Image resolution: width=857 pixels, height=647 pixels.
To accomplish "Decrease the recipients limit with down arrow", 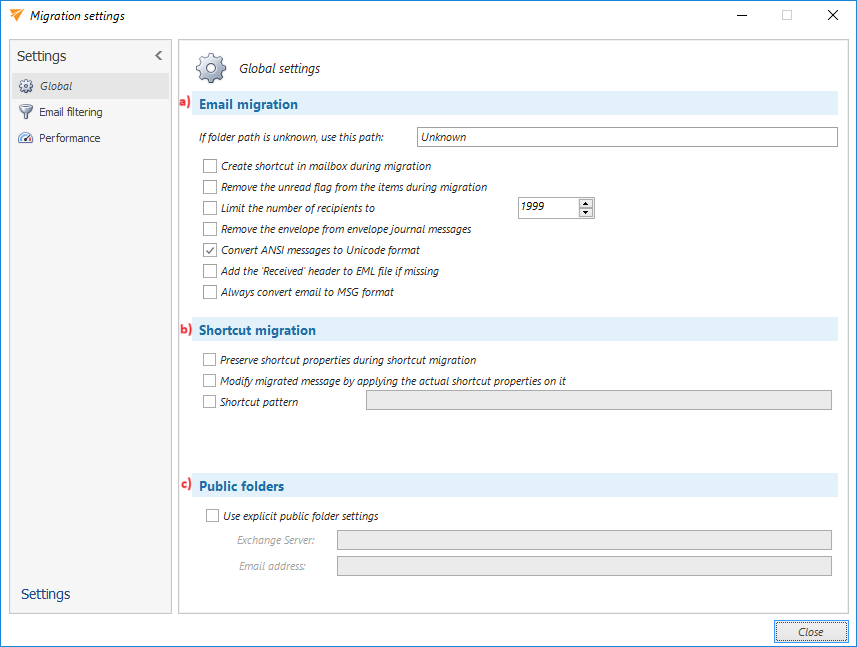I will (586, 213).
